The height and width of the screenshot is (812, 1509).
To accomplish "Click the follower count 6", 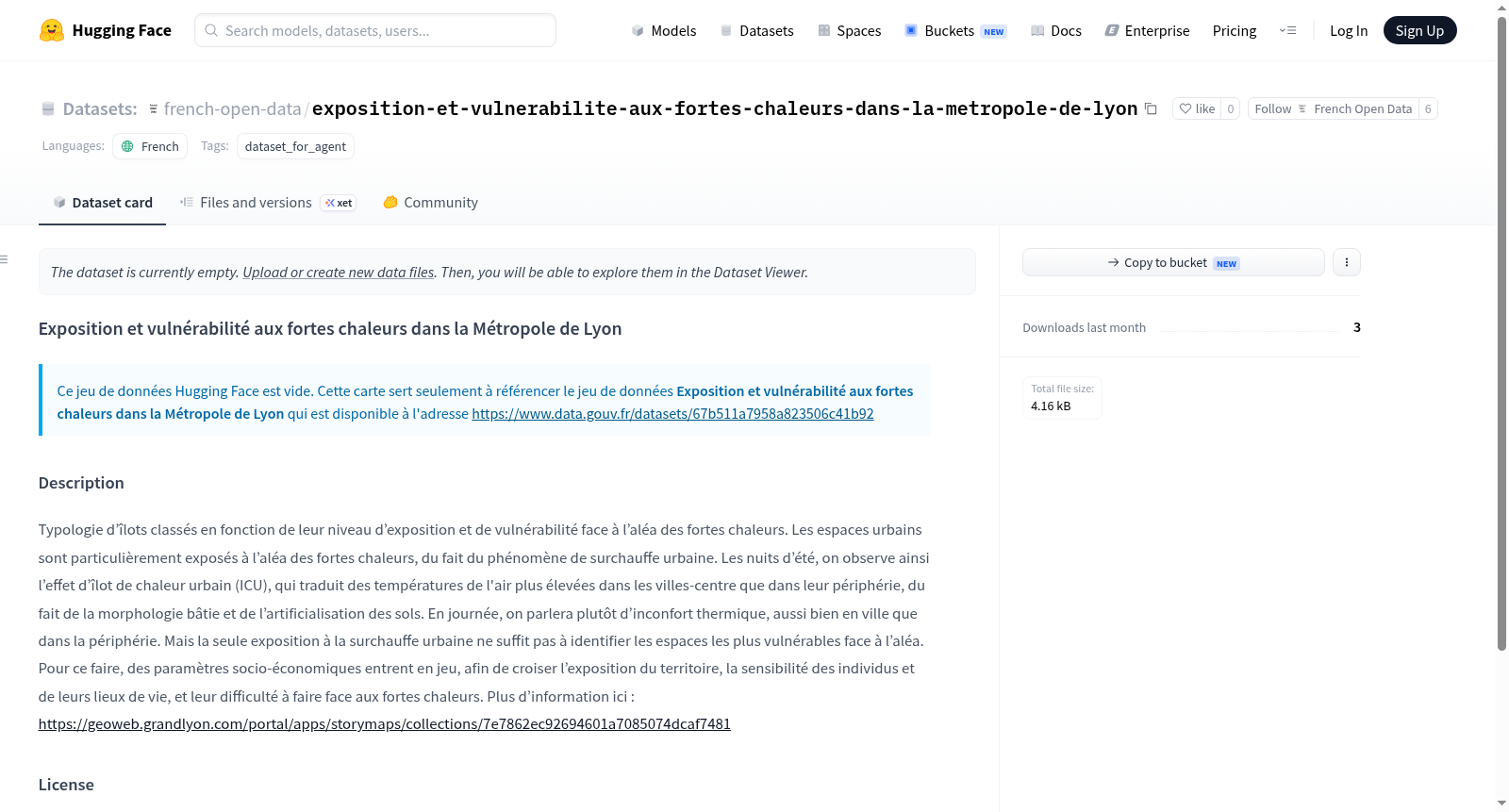I will click(x=1428, y=108).
